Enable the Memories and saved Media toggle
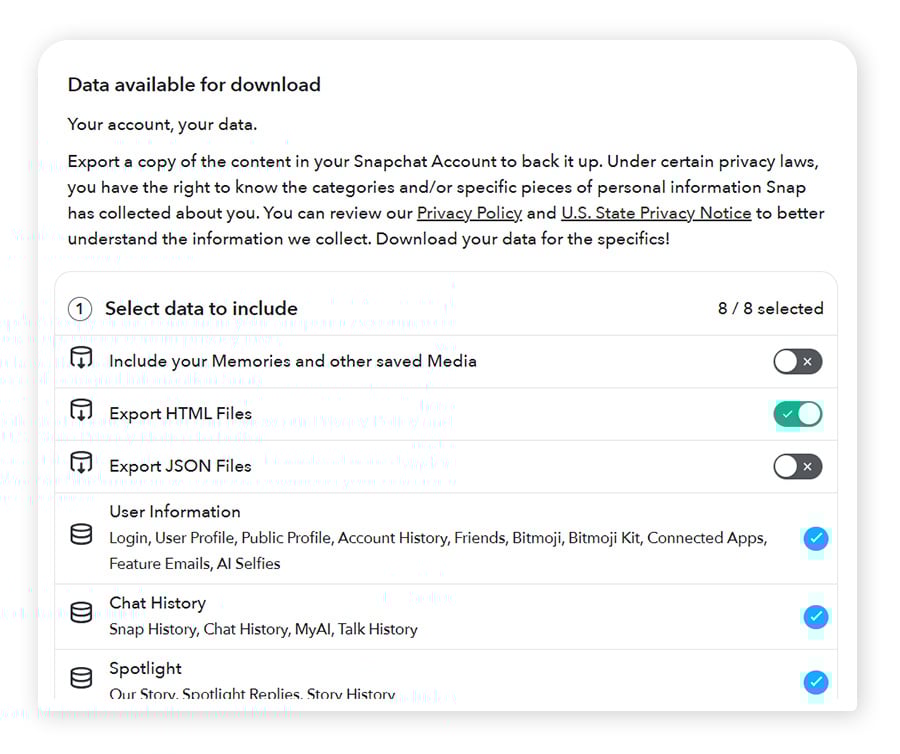900x754 pixels. (797, 361)
